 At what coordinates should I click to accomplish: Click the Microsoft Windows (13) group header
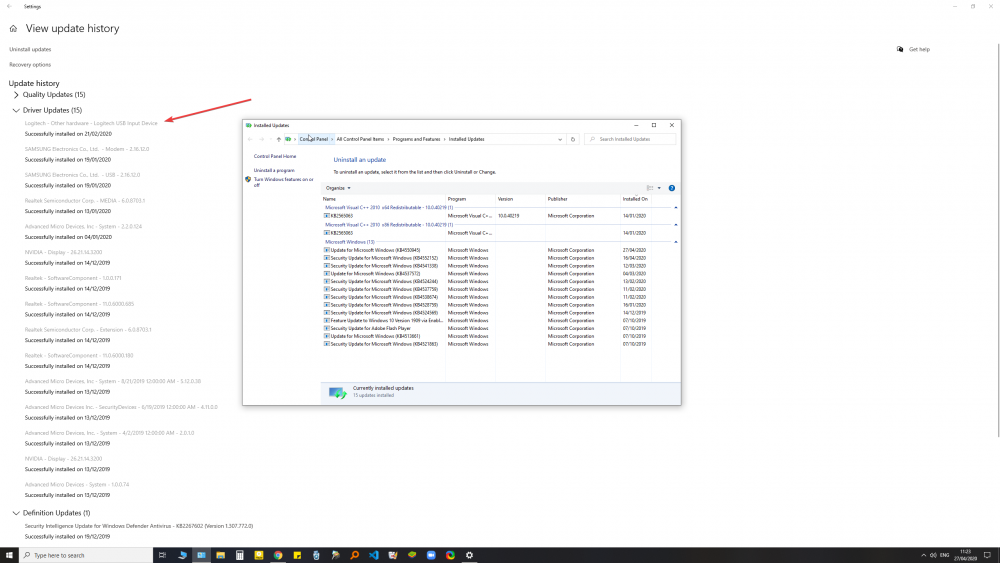point(349,242)
